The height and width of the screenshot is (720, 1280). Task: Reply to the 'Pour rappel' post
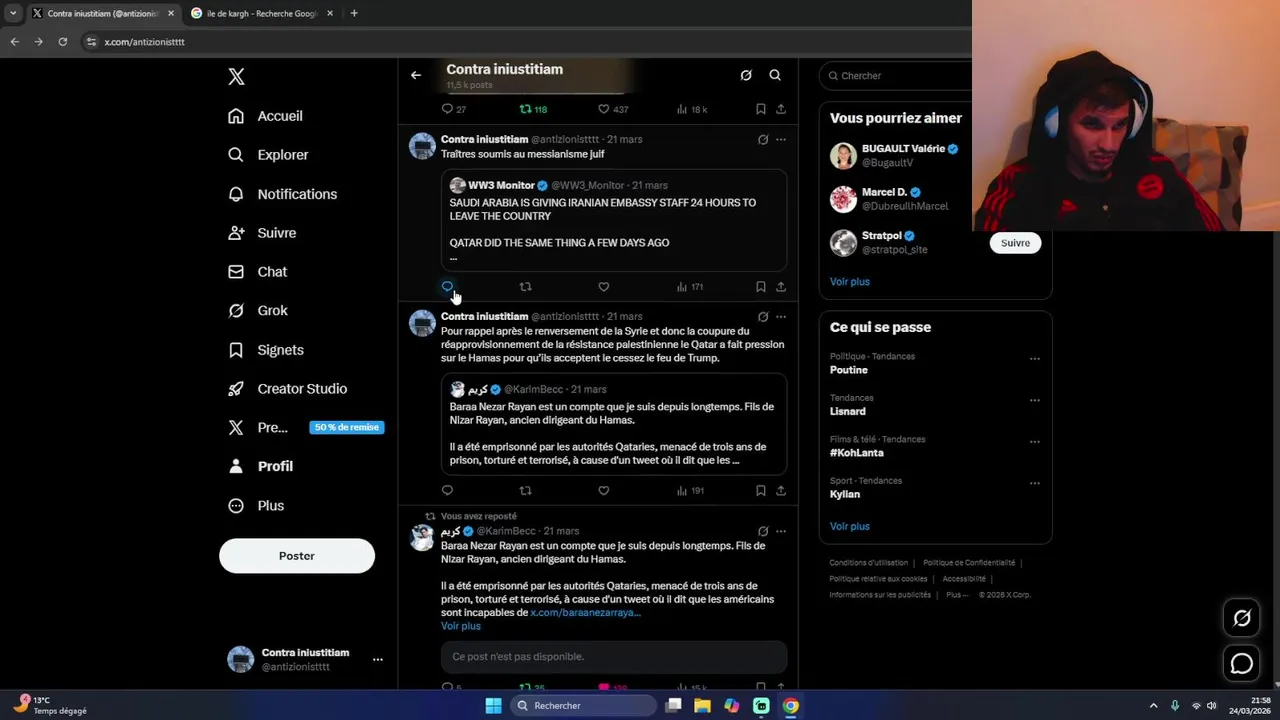[447, 491]
